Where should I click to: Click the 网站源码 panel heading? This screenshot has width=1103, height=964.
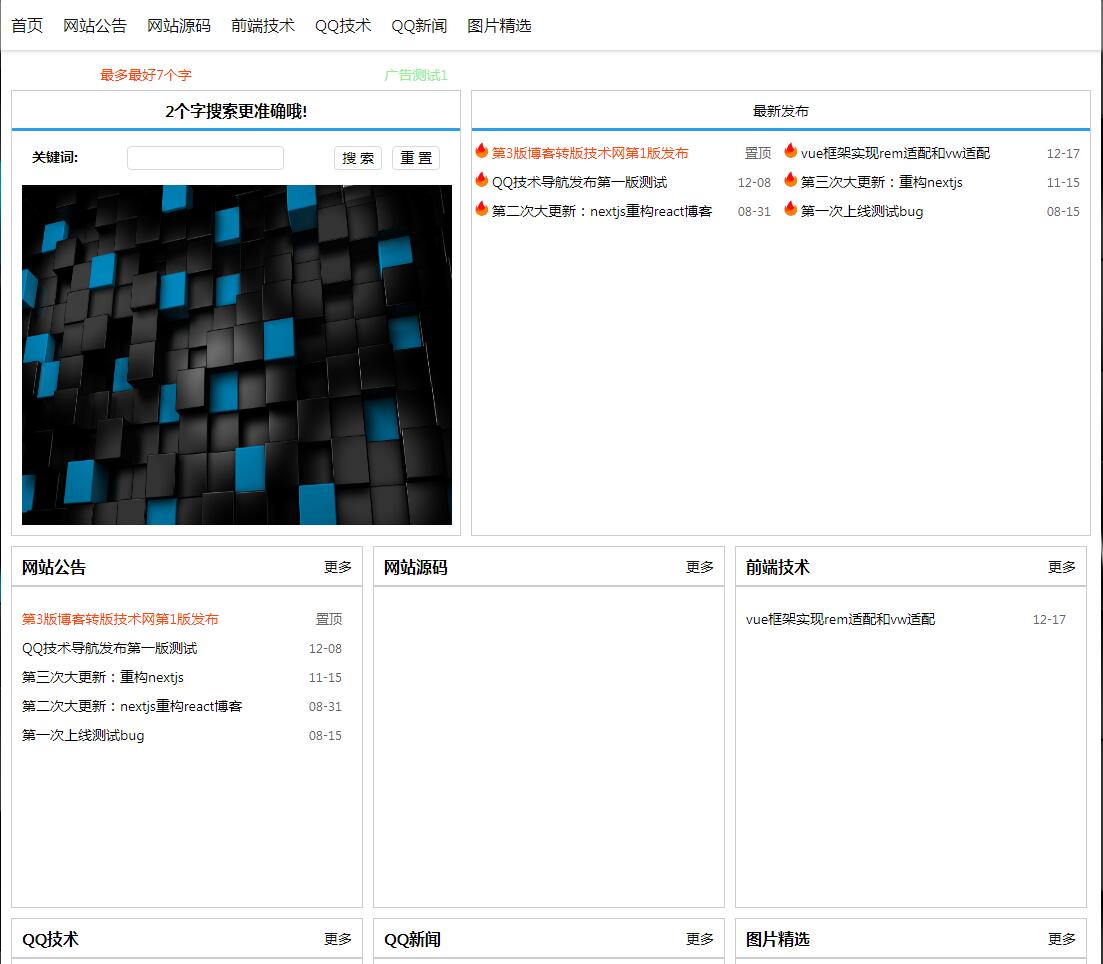pyautogui.click(x=416, y=567)
